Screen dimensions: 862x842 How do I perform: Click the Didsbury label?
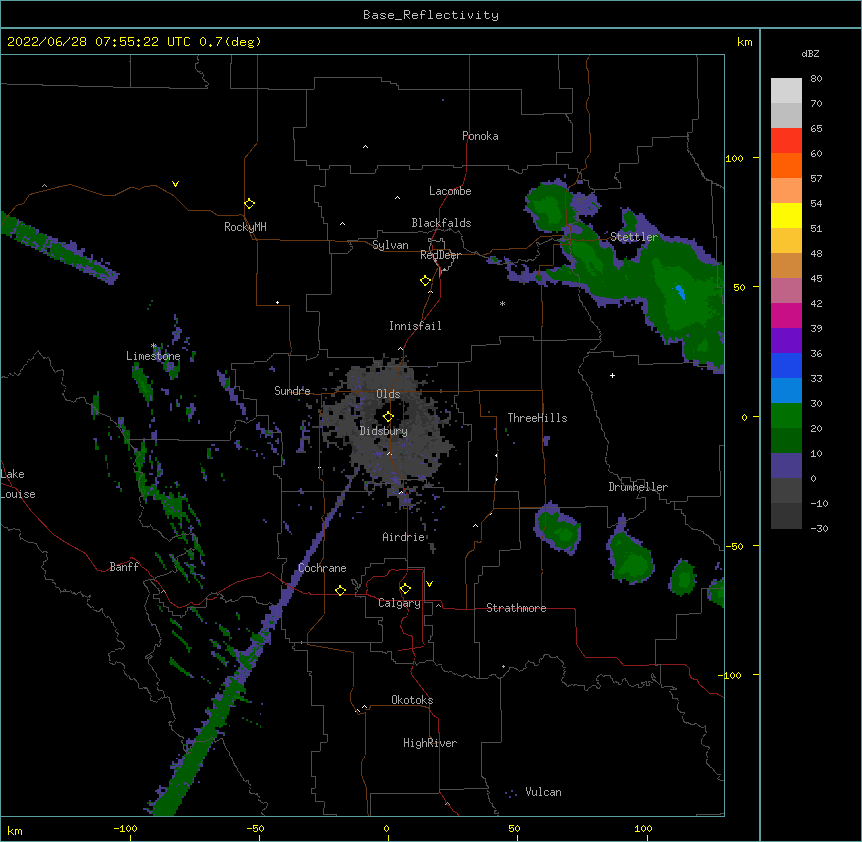(x=384, y=431)
